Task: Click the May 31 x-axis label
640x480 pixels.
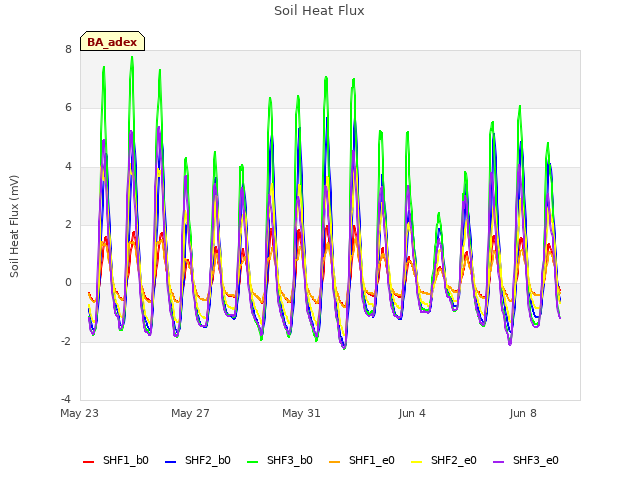Action: [301, 413]
